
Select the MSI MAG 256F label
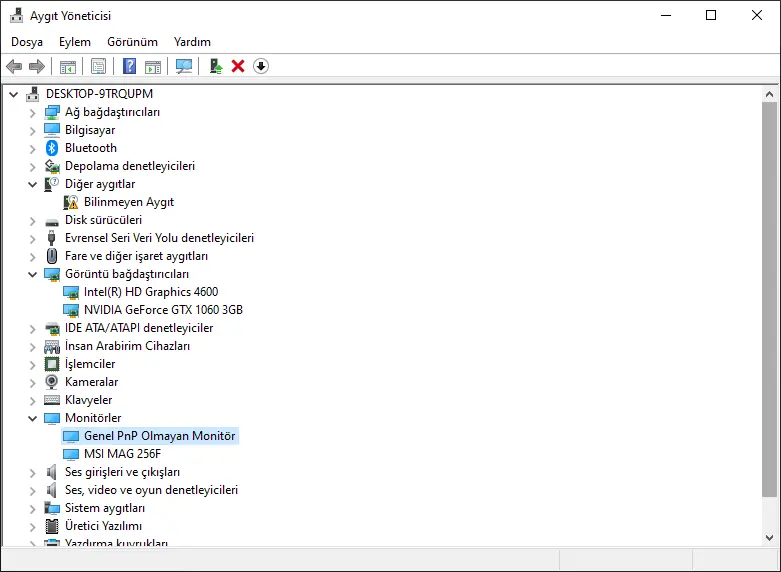click(123, 454)
